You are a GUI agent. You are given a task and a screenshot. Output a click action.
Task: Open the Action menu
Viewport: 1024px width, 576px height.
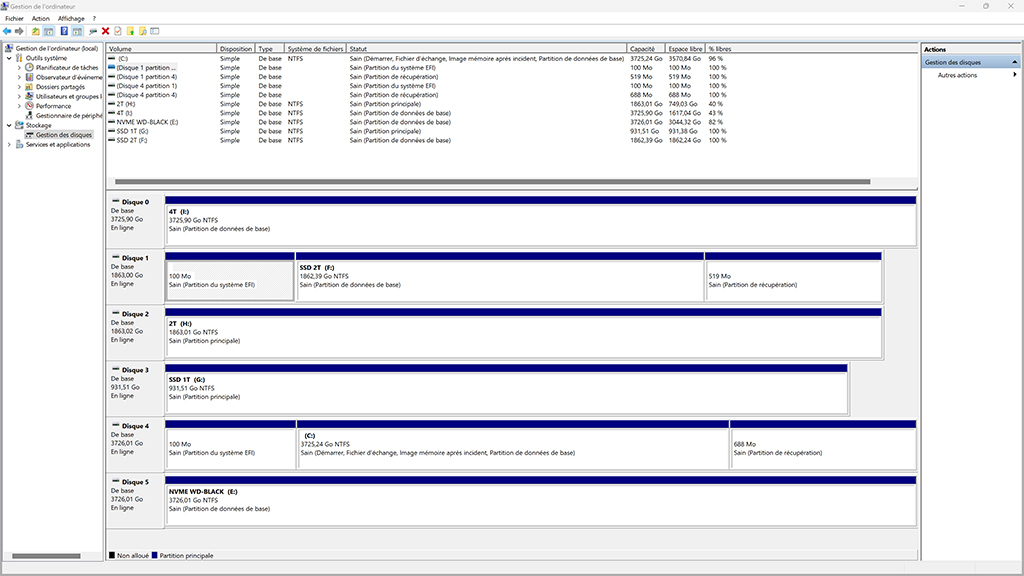point(40,18)
